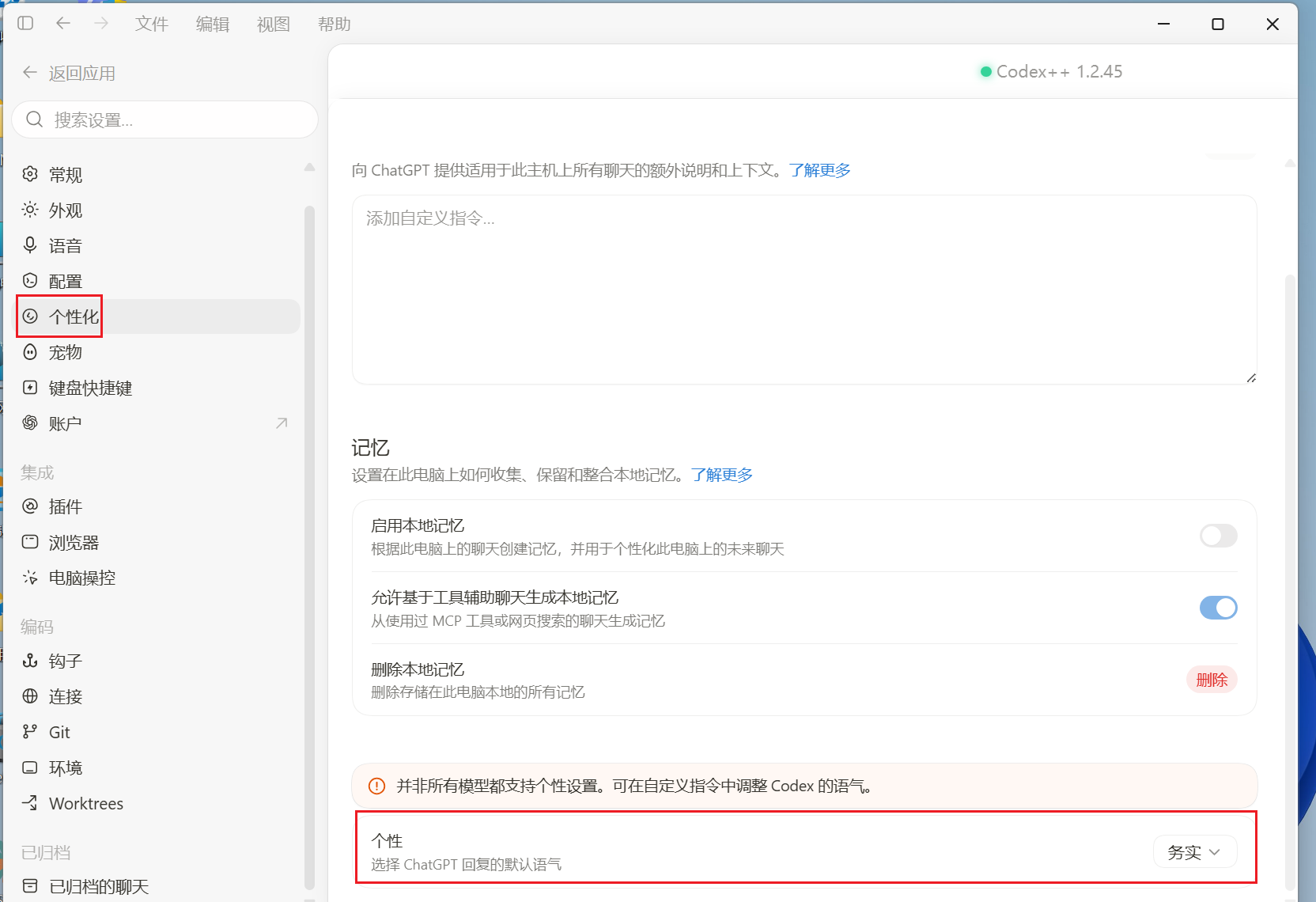The width and height of the screenshot is (1316, 902).
Task: Click the 账户 OpenAI logo icon
Action: point(30,423)
